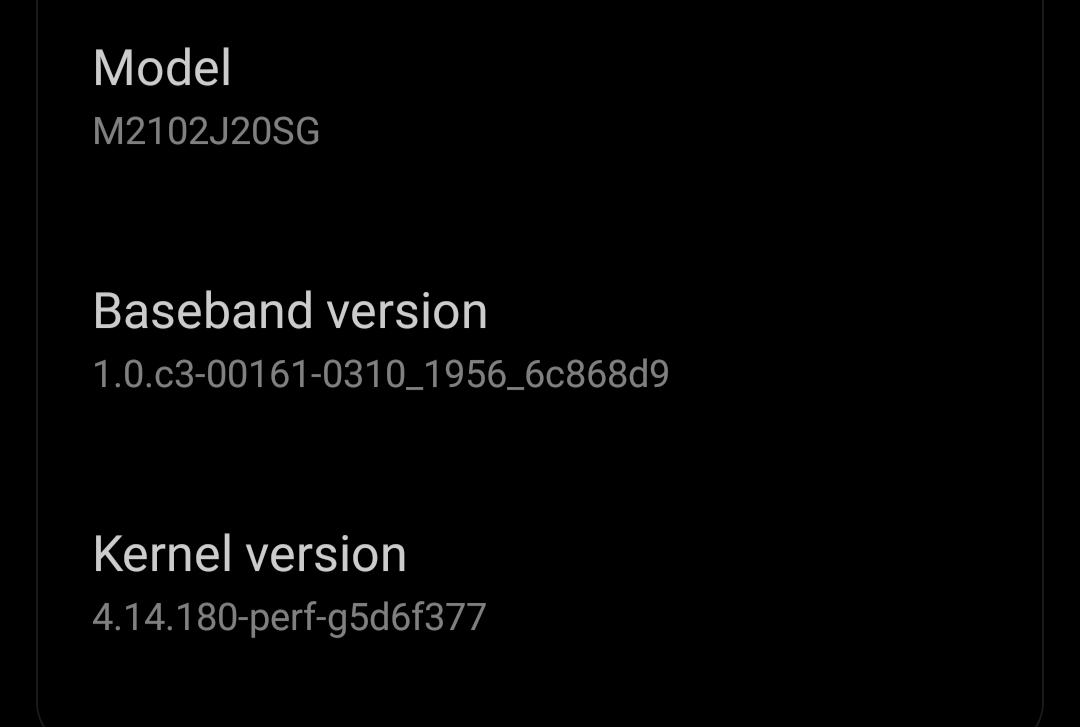
Task: Open the Kernel version entry
Action: (540, 584)
